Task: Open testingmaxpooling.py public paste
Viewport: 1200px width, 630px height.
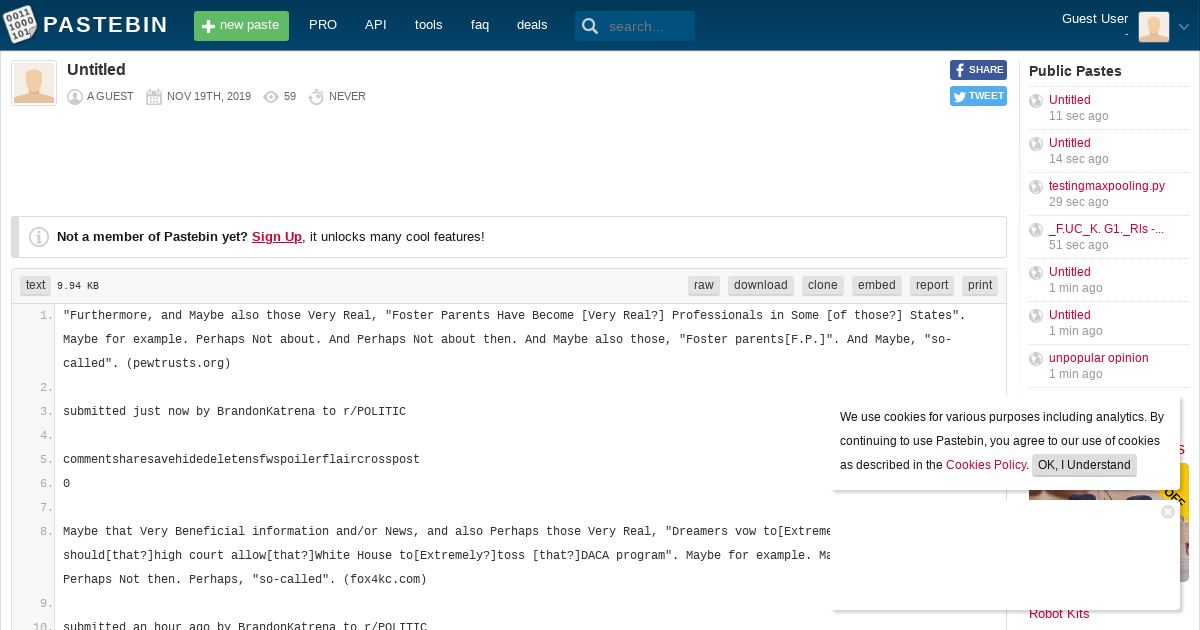Action: coord(1107,186)
